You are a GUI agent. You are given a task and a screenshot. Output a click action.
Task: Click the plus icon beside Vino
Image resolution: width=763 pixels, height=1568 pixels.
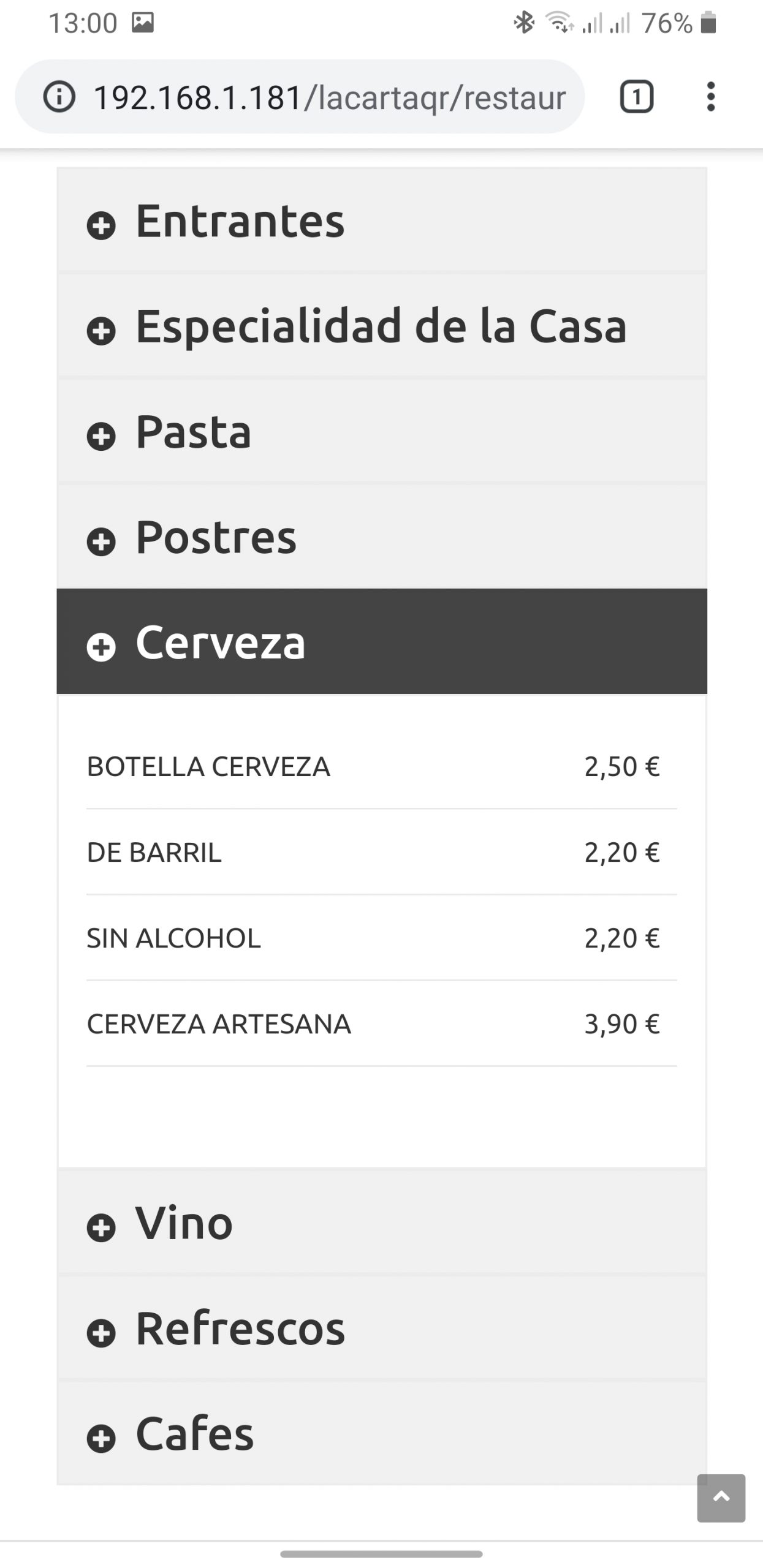[x=101, y=1228]
